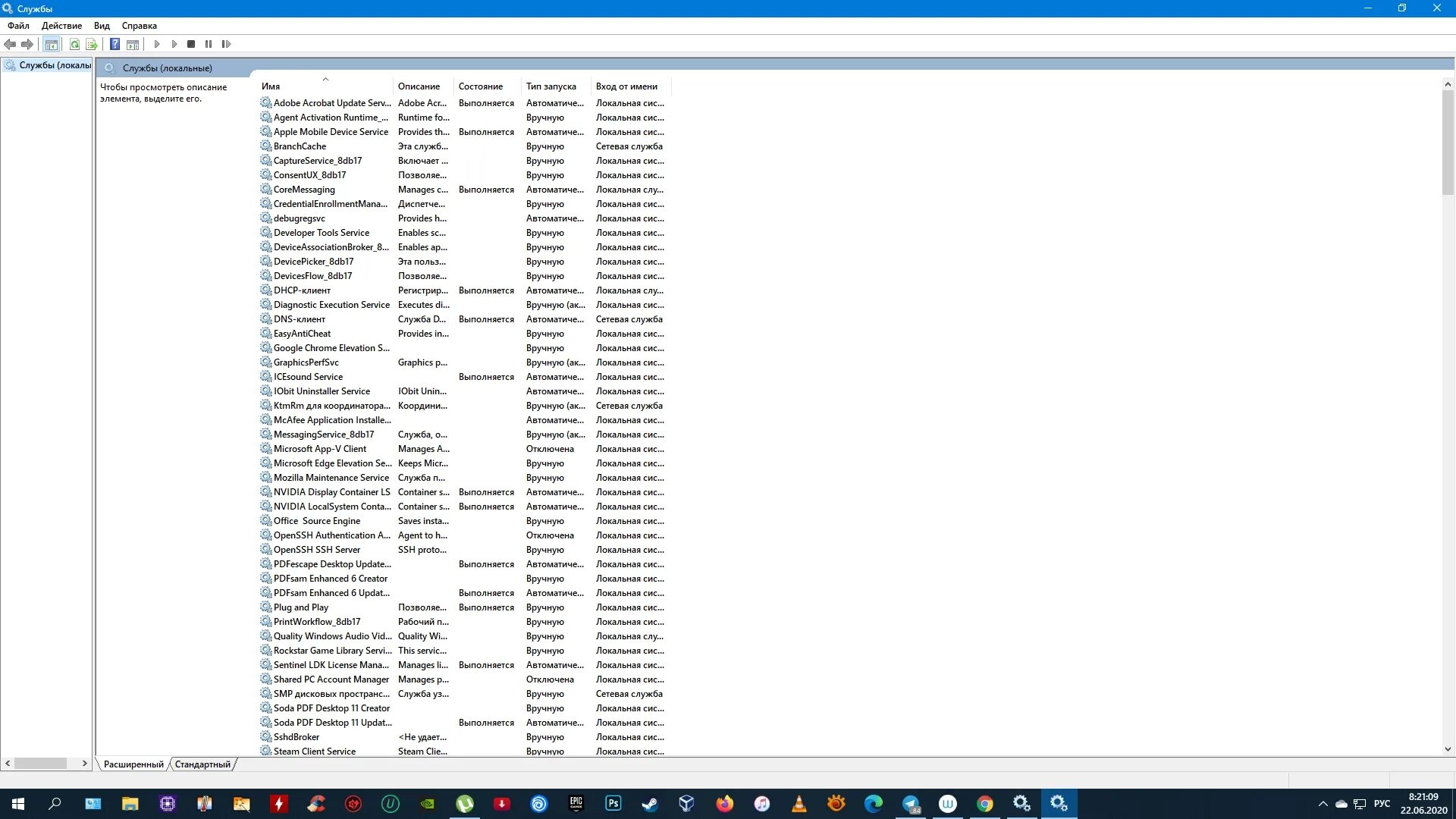Toggle Show/Hide Console Tree toolbar icon
Viewport: 1456px width, 819px height.
pyautogui.click(x=51, y=44)
